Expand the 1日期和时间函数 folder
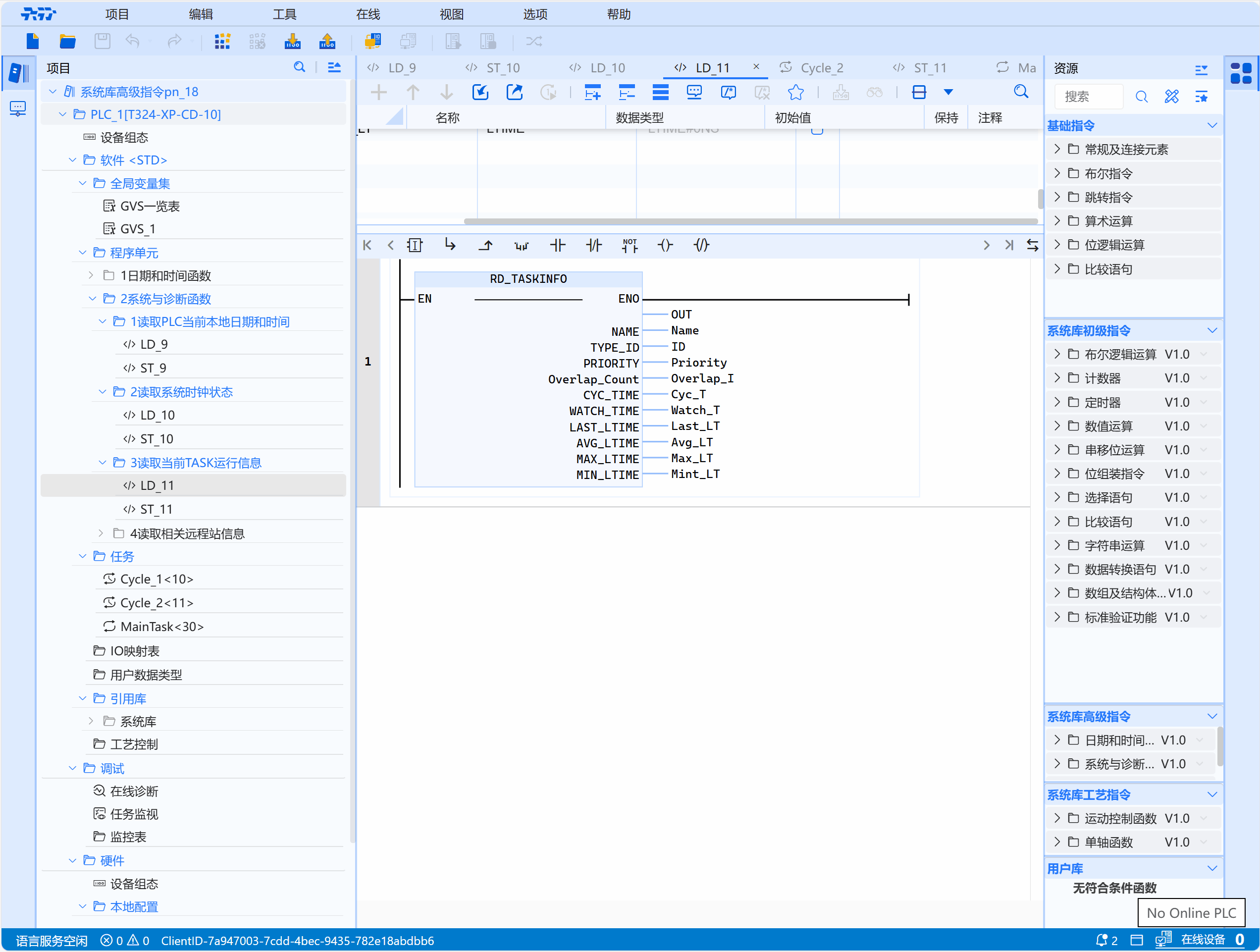 coord(91,276)
